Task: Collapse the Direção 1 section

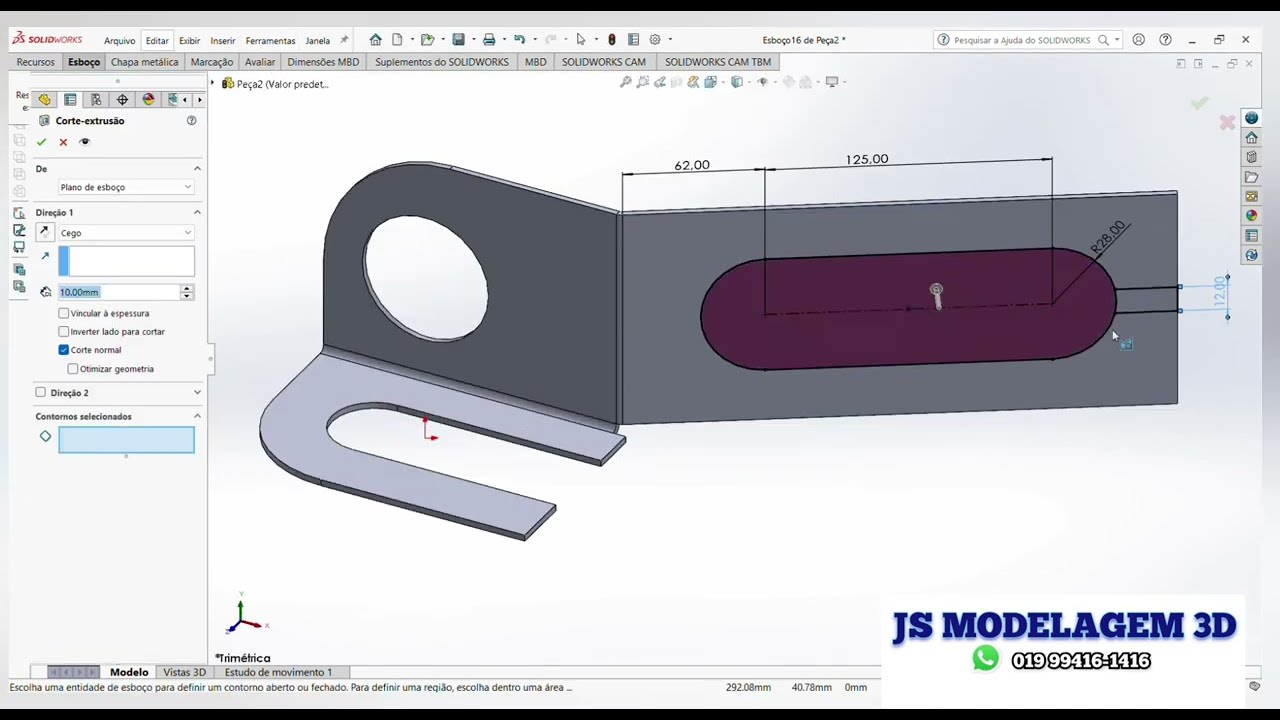Action: click(x=197, y=212)
